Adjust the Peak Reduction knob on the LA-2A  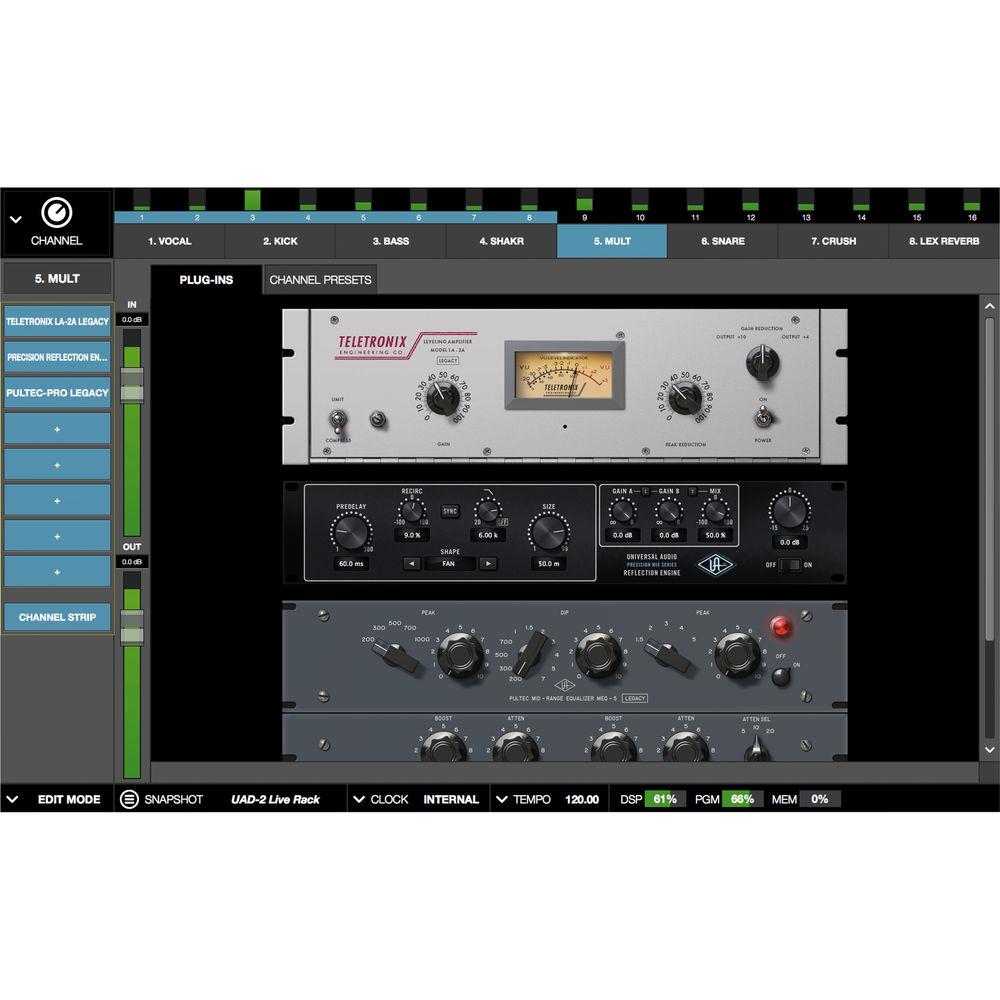coord(684,400)
